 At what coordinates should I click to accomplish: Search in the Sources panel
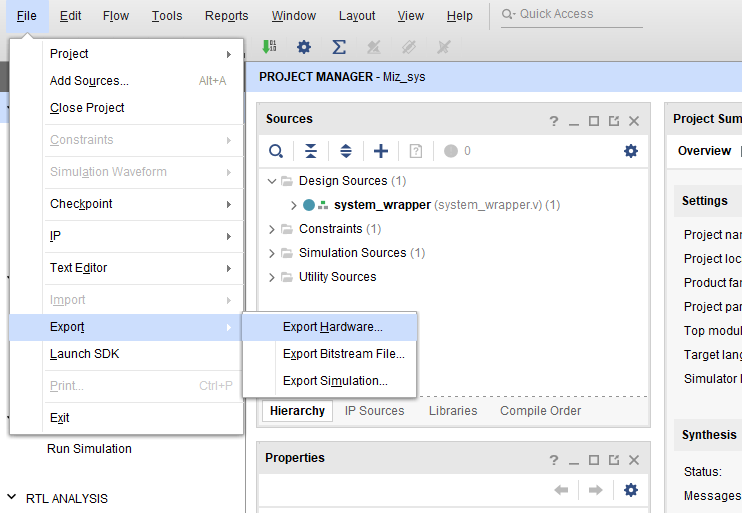click(276, 151)
